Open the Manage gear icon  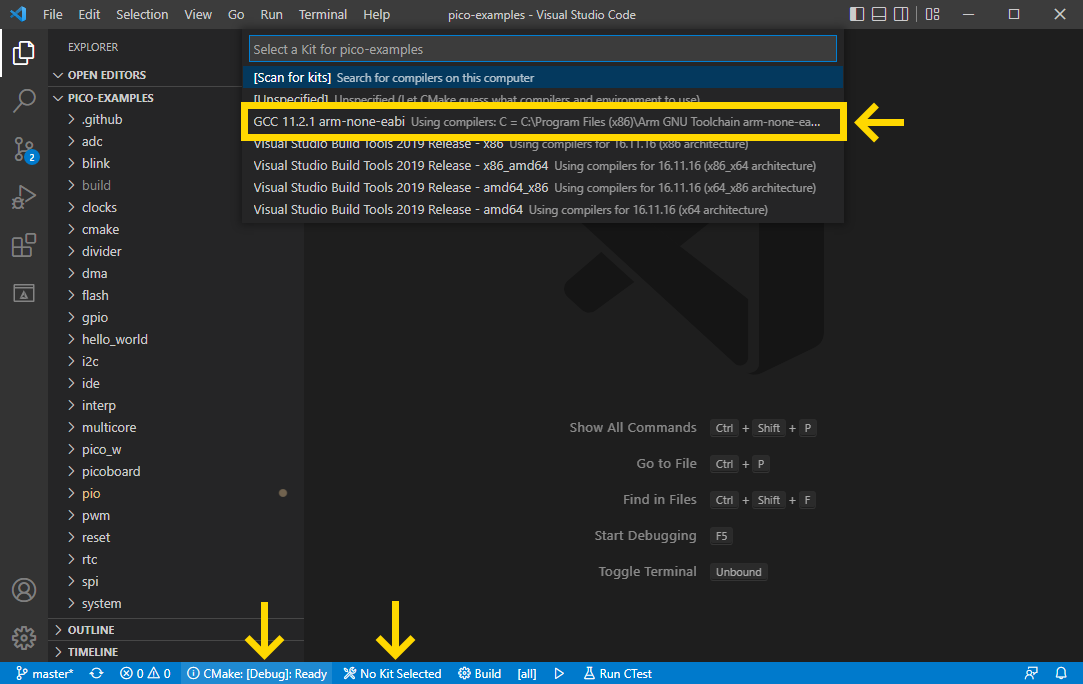pyautogui.click(x=23, y=638)
